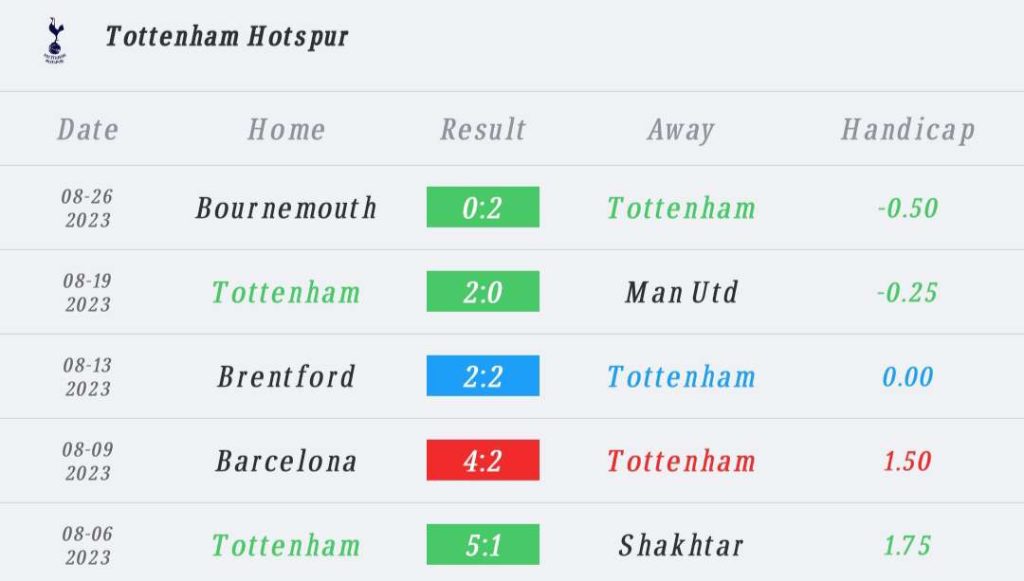
Task: Open the Tottenham Hotspur team title
Action: click(x=227, y=36)
